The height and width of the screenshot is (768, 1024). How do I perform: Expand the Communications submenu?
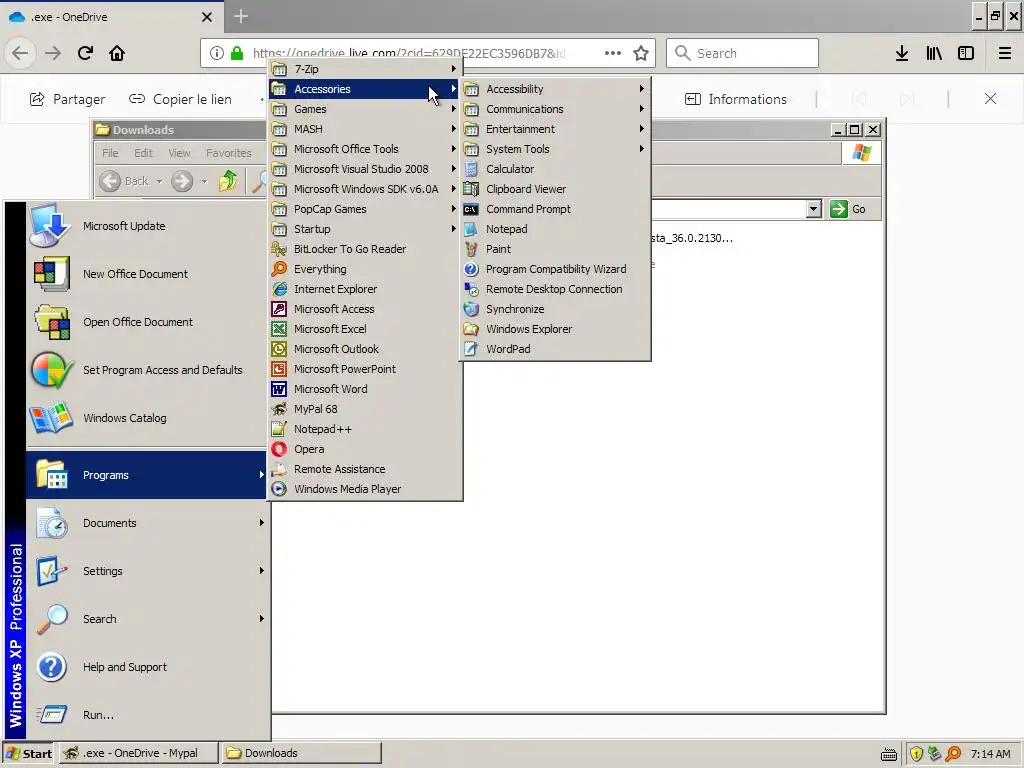tap(555, 109)
